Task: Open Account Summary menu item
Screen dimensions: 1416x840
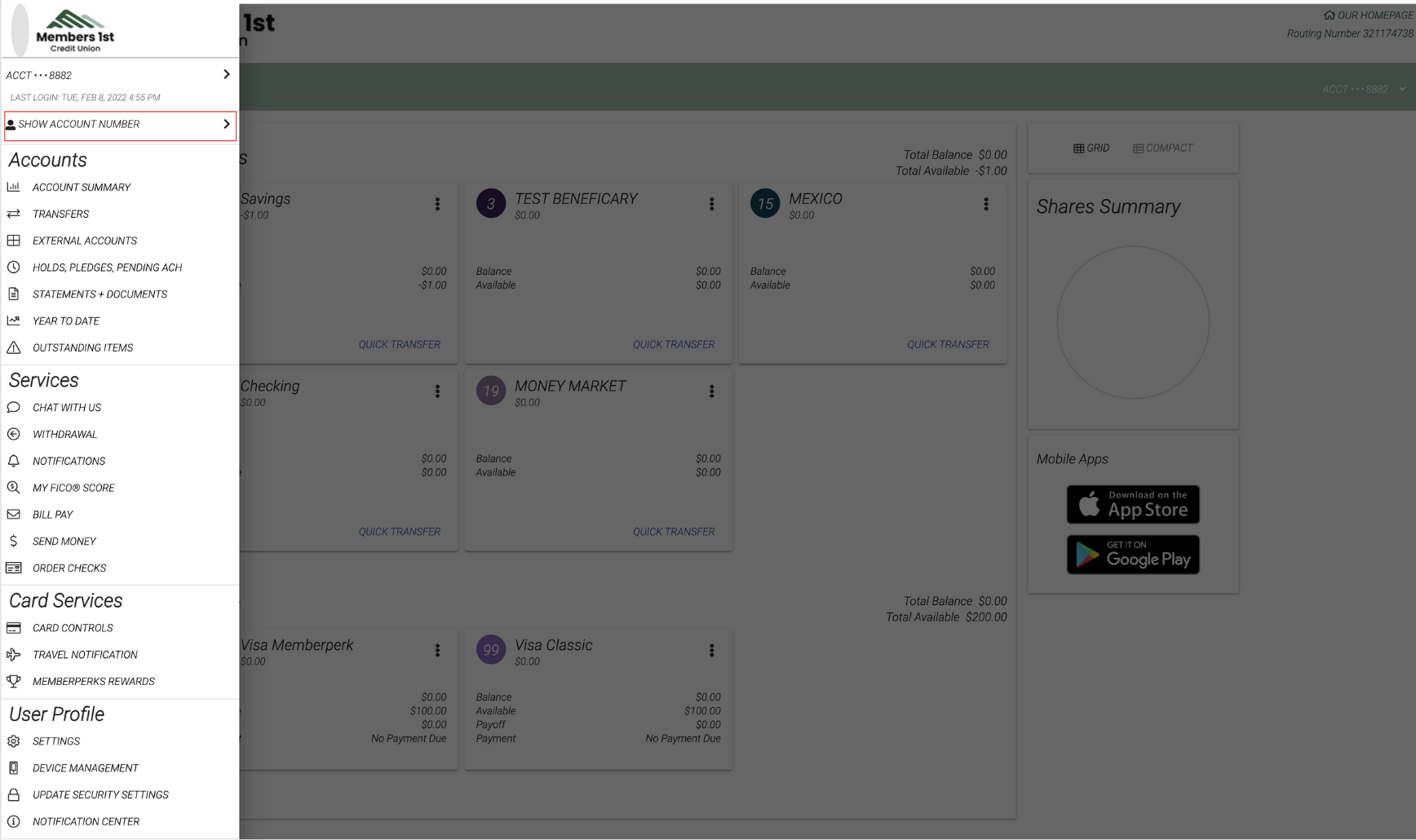Action: [81, 188]
